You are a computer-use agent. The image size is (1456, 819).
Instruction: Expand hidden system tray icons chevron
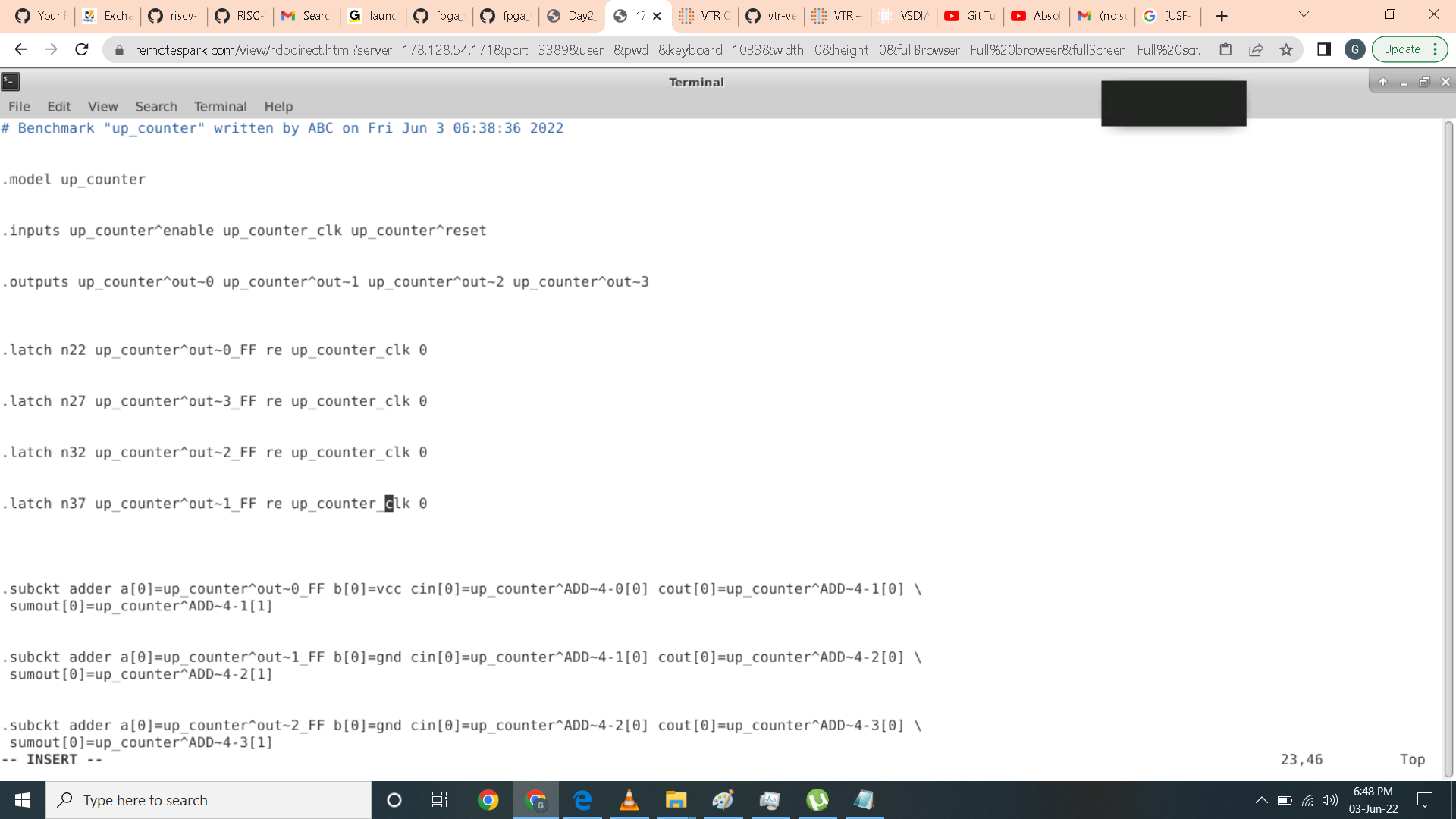coord(1261,800)
